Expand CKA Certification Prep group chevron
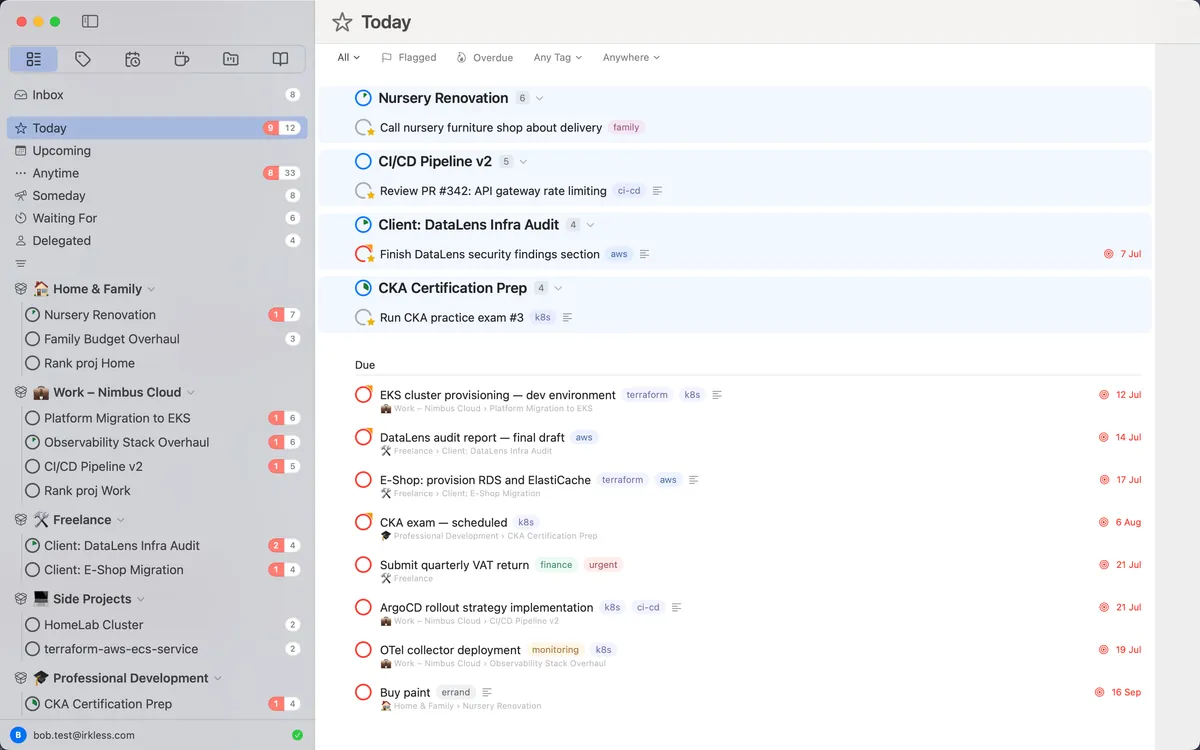This screenshot has width=1200, height=750. [x=558, y=288]
